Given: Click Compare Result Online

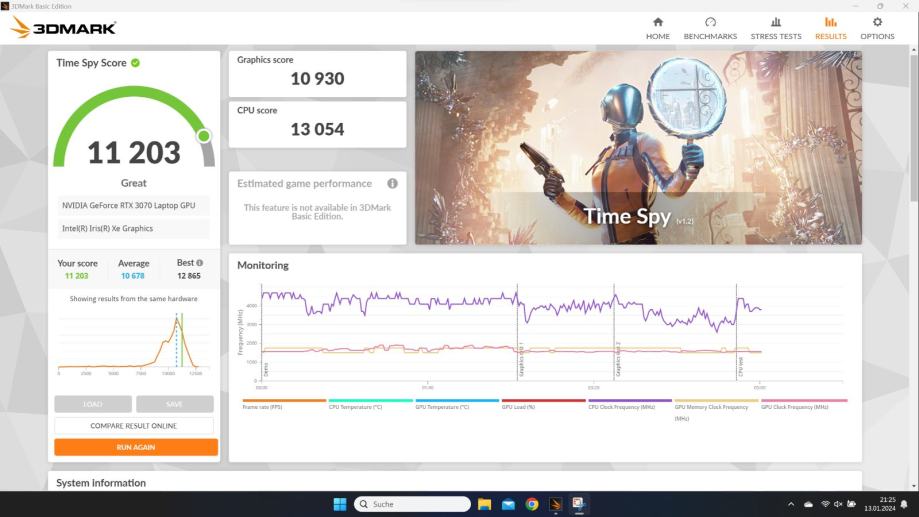Looking at the screenshot, I should [x=134, y=426].
